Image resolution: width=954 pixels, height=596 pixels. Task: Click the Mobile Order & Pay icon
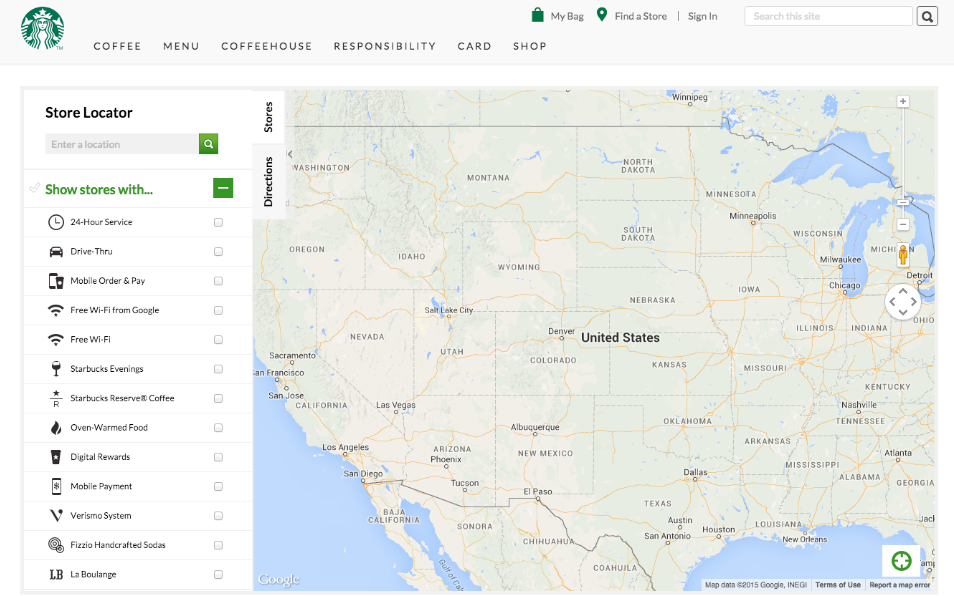point(56,281)
